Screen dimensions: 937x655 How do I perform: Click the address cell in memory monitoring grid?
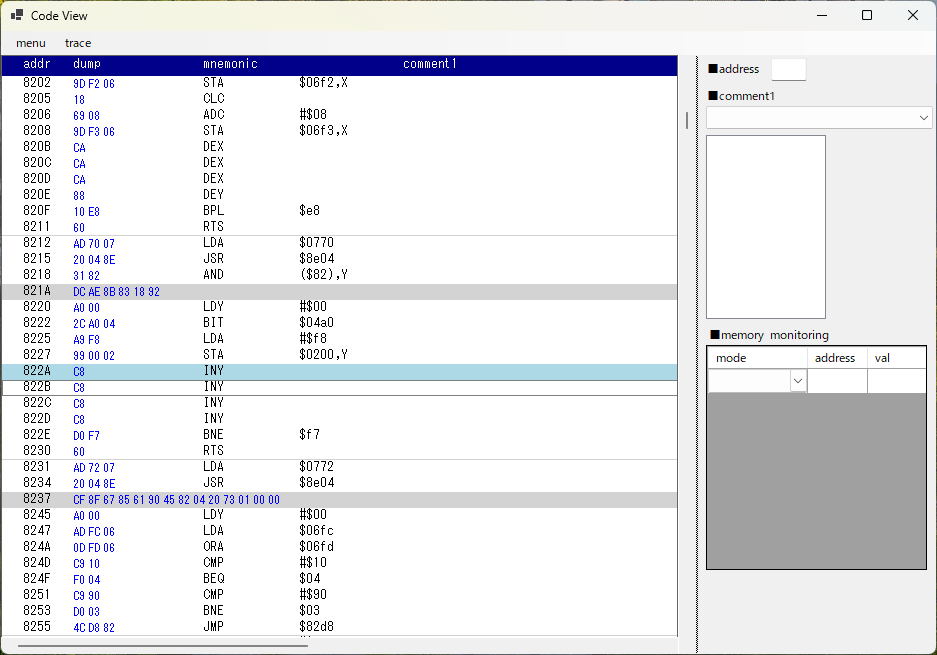coord(837,381)
